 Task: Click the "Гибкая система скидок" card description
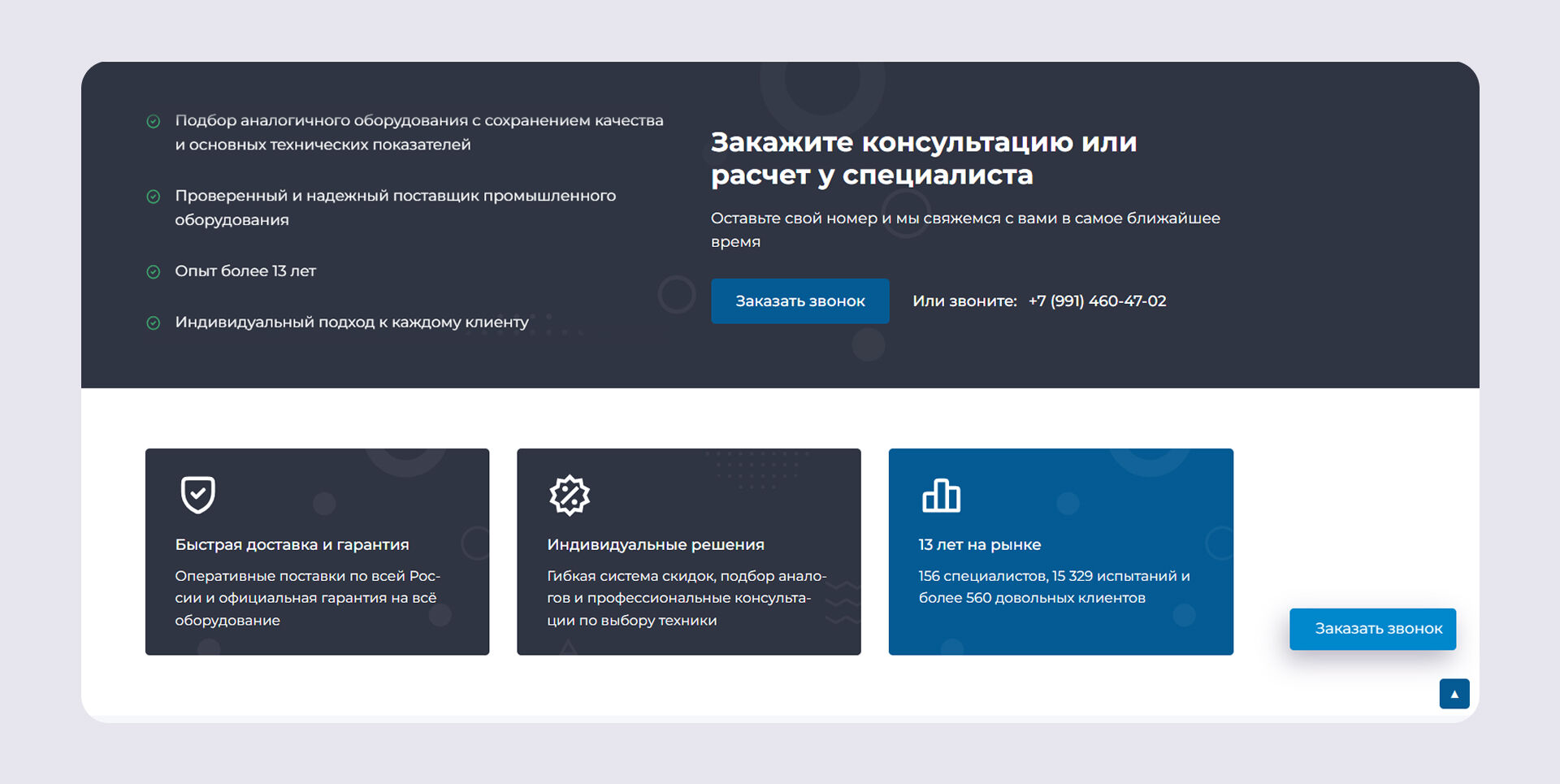pos(686,598)
